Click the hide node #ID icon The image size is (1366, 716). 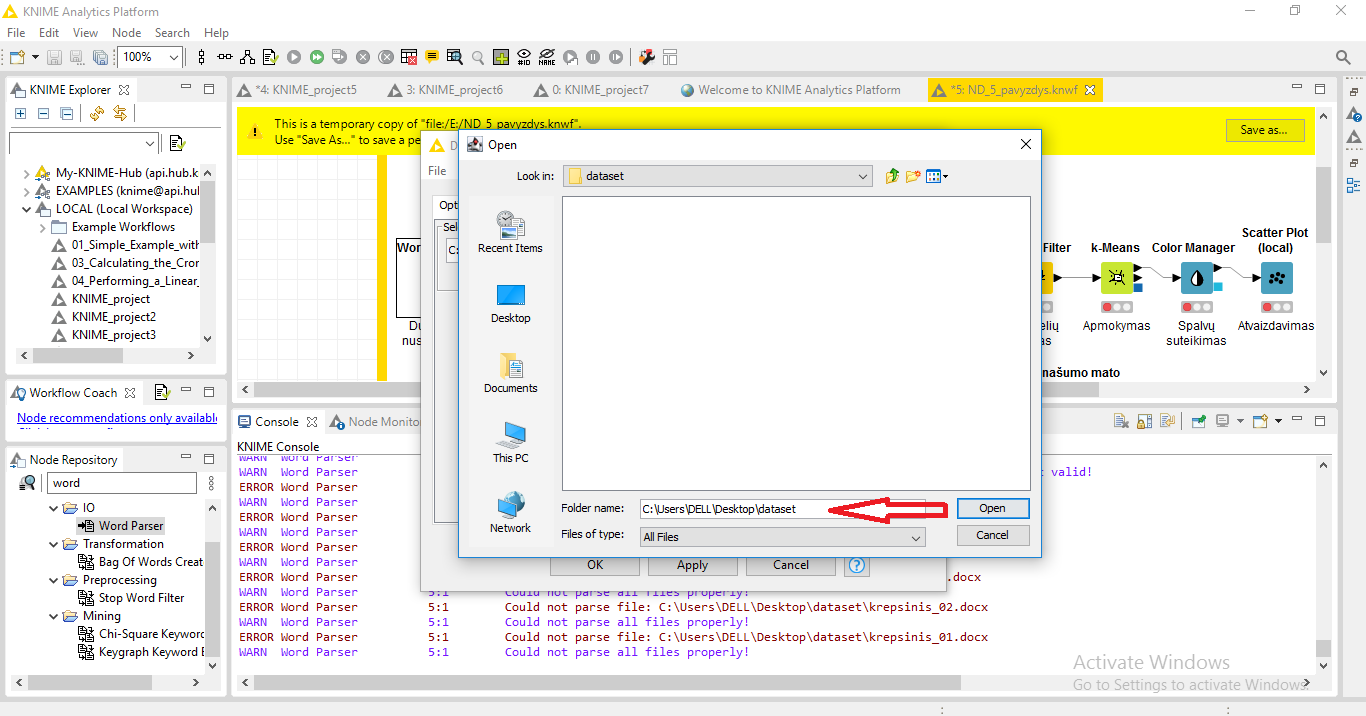point(524,57)
